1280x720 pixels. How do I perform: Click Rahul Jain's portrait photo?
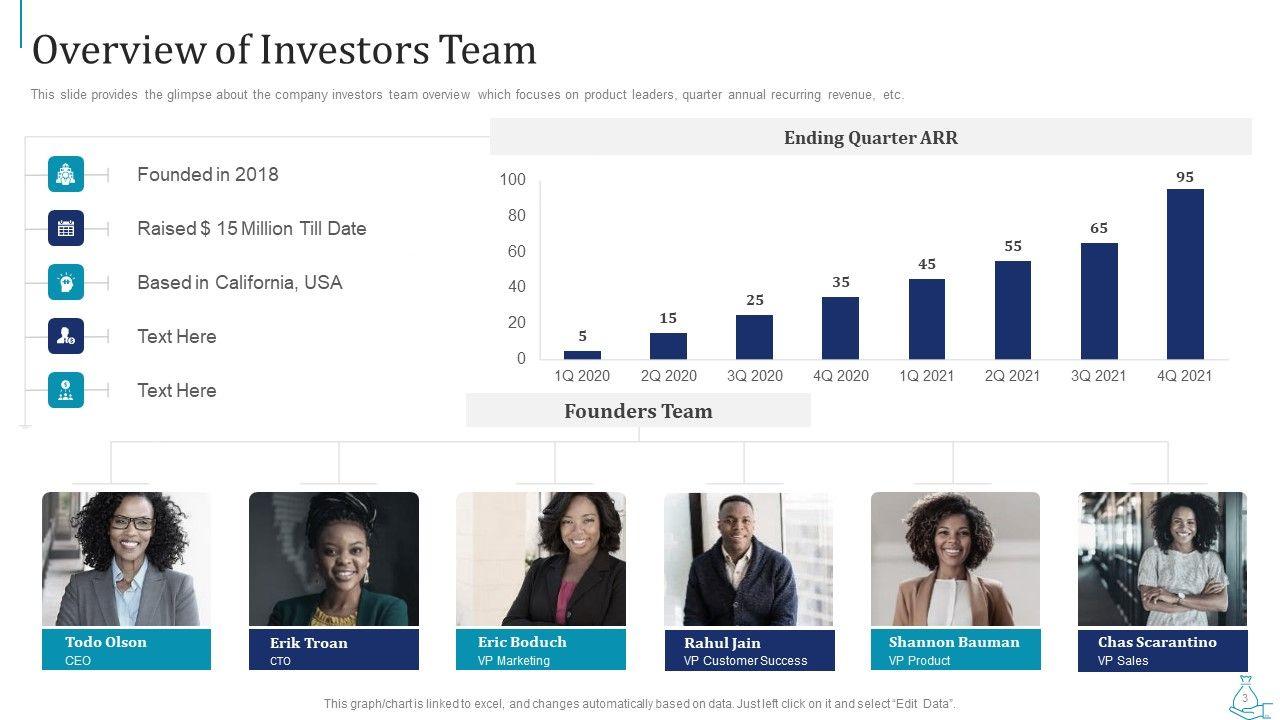(748, 560)
